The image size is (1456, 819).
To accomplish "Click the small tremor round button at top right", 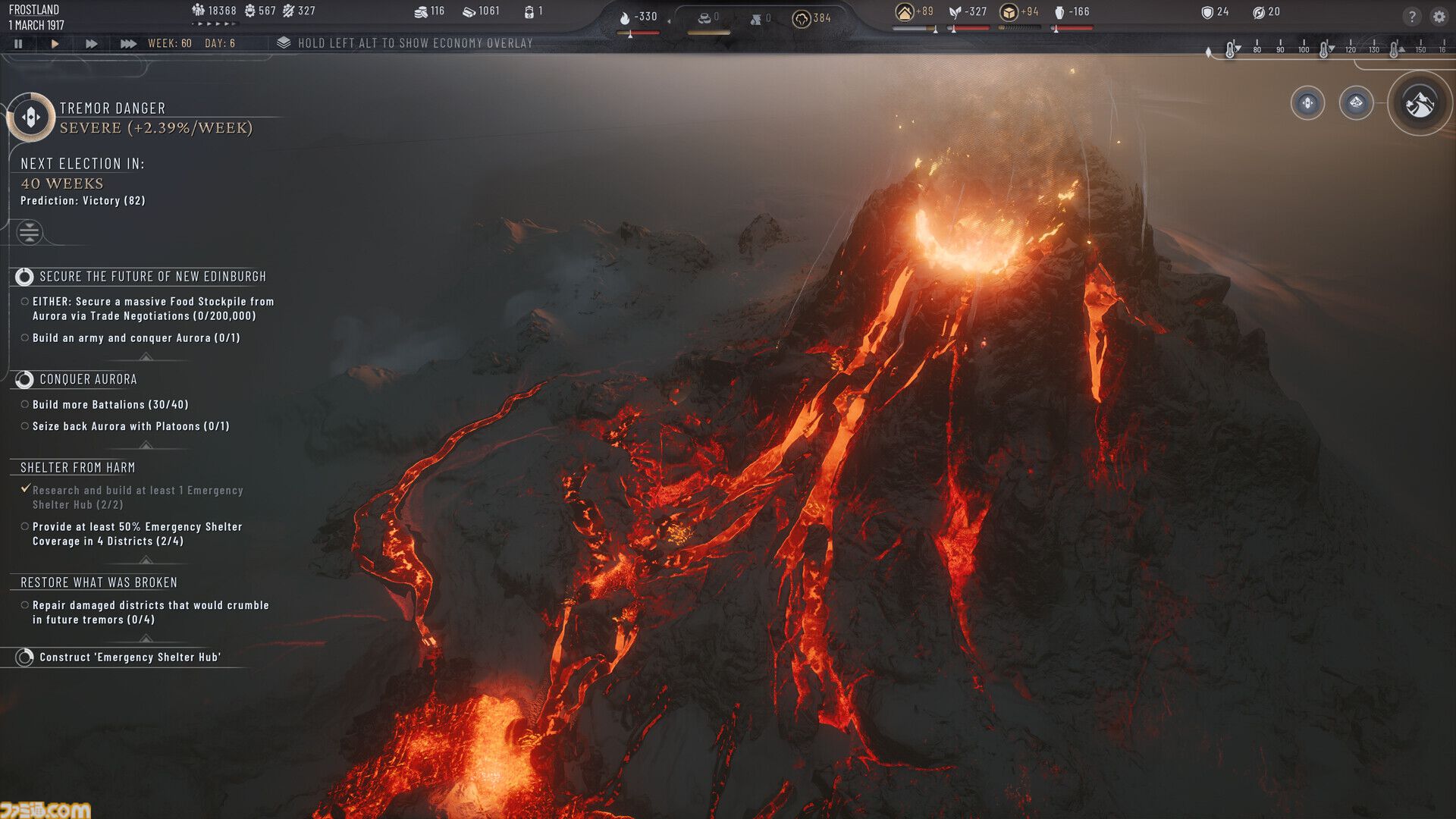I will 1307,102.
